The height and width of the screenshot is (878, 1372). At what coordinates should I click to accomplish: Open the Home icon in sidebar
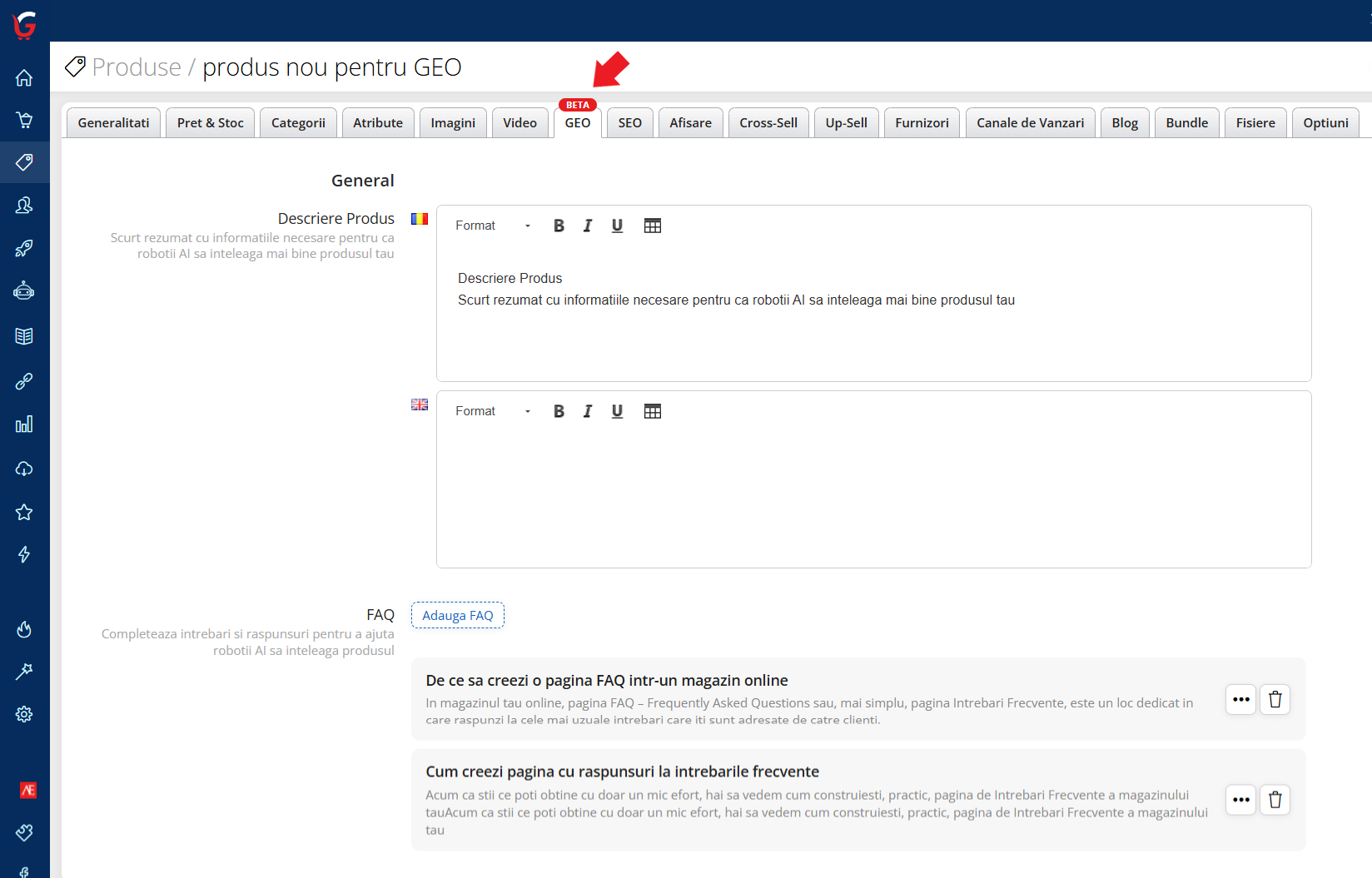point(24,78)
